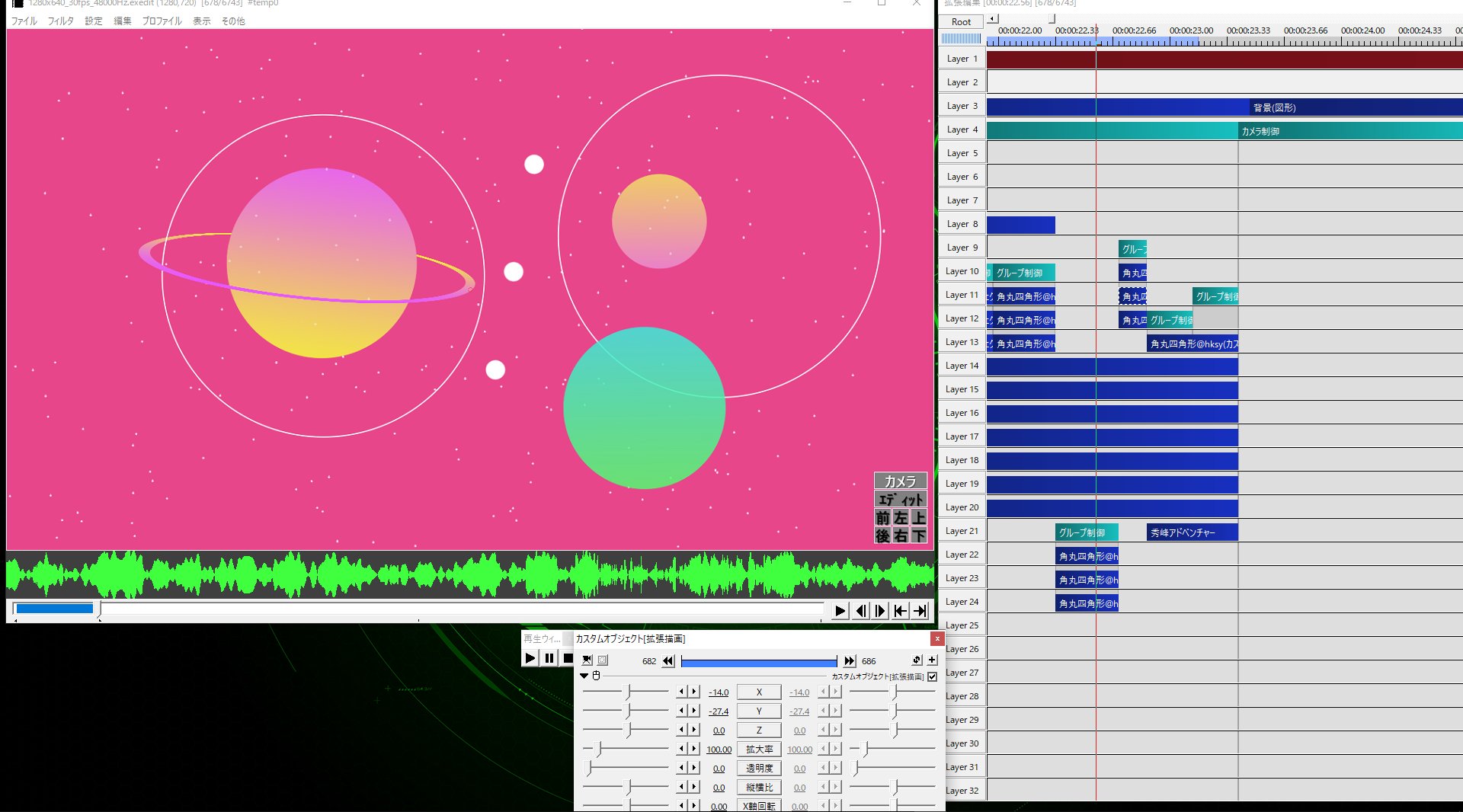
Task: Select the 下 (bottom) camera view
Action: 919,536
